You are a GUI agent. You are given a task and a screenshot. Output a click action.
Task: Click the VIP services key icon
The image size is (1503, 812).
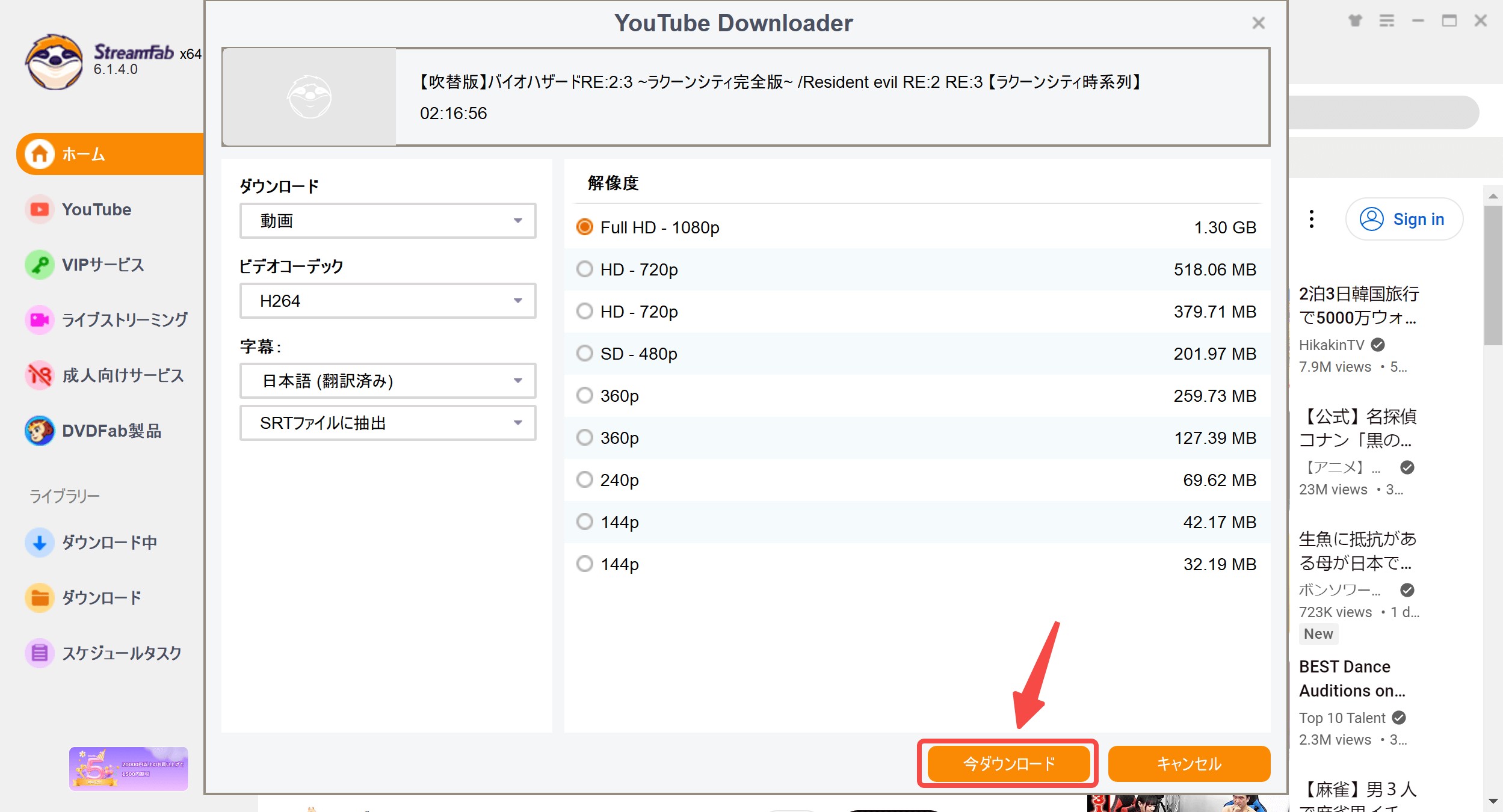[x=40, y=265]
